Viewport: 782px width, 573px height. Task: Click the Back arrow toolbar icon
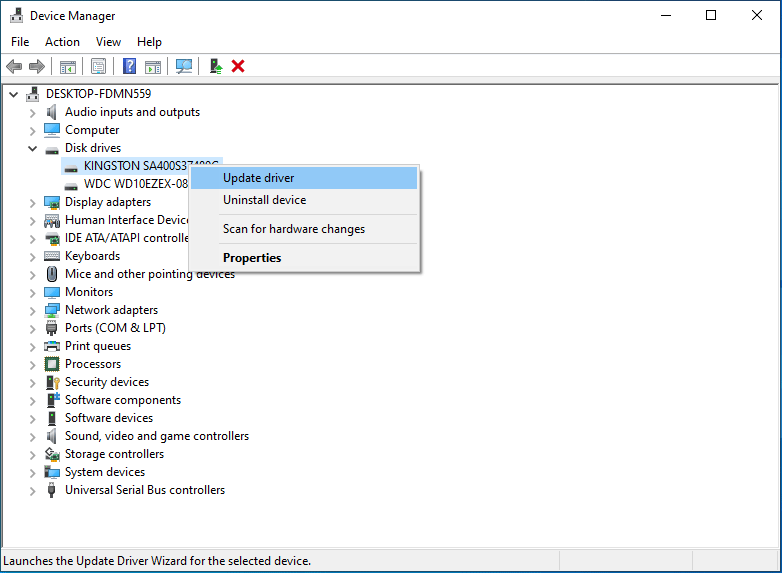tap(14, 66)
